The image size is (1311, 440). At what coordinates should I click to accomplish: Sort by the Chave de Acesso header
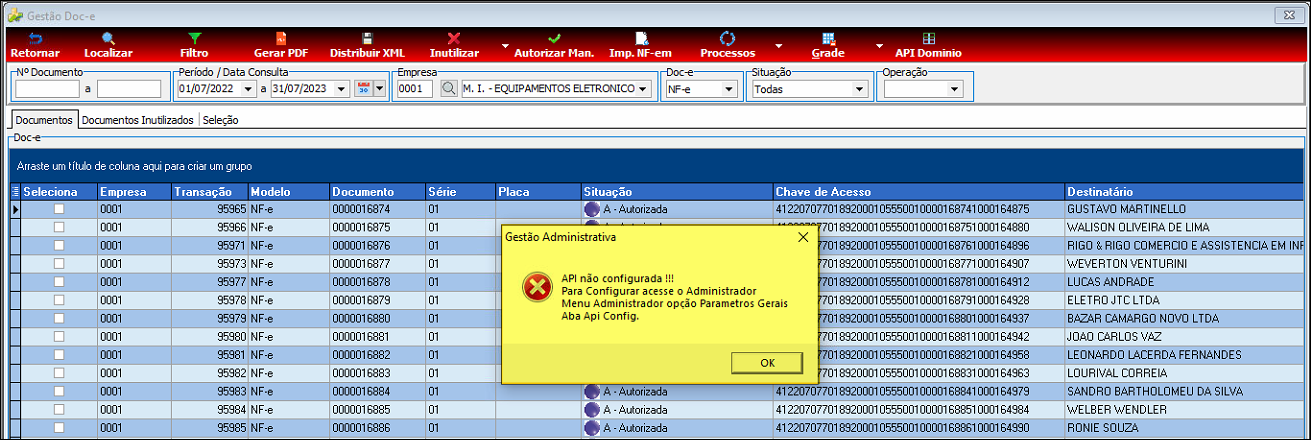pos(918,191)
